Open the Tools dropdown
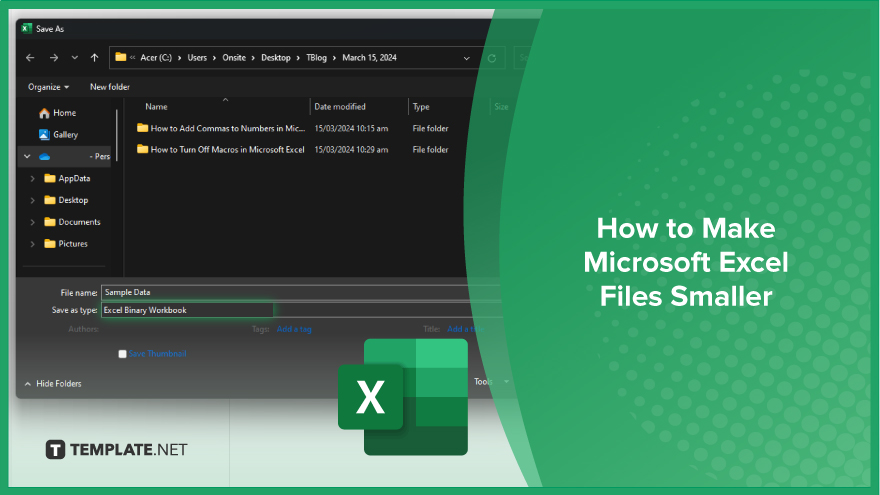The height and width of the screenshot is (495, 880). (x=491, y=382)
